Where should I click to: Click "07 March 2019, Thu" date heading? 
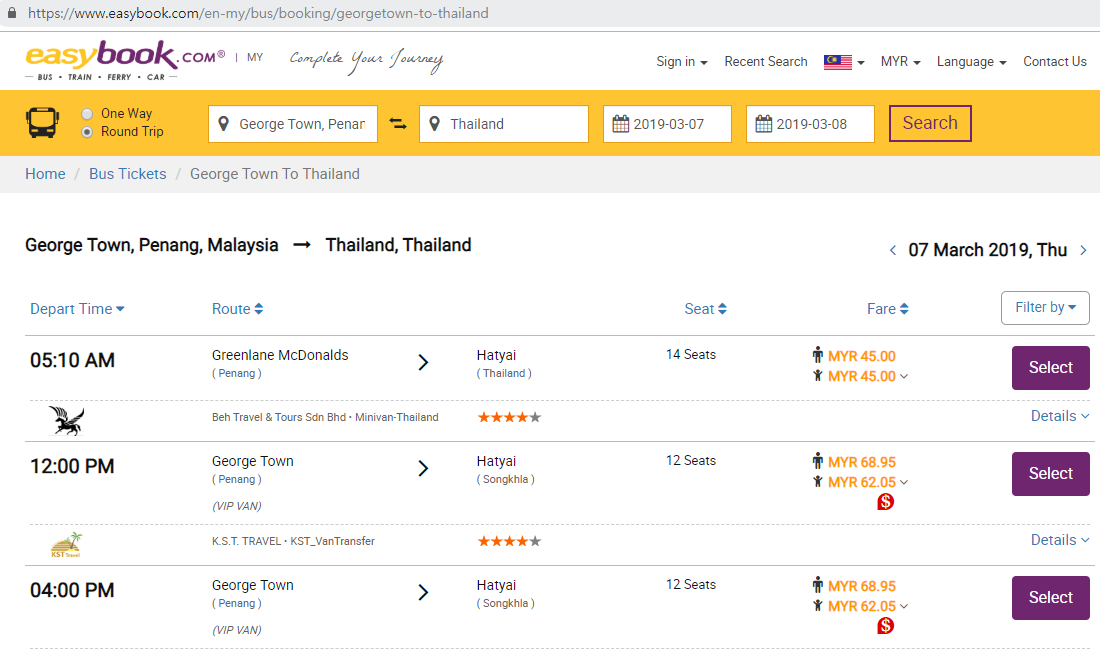(x=988, y=250)
